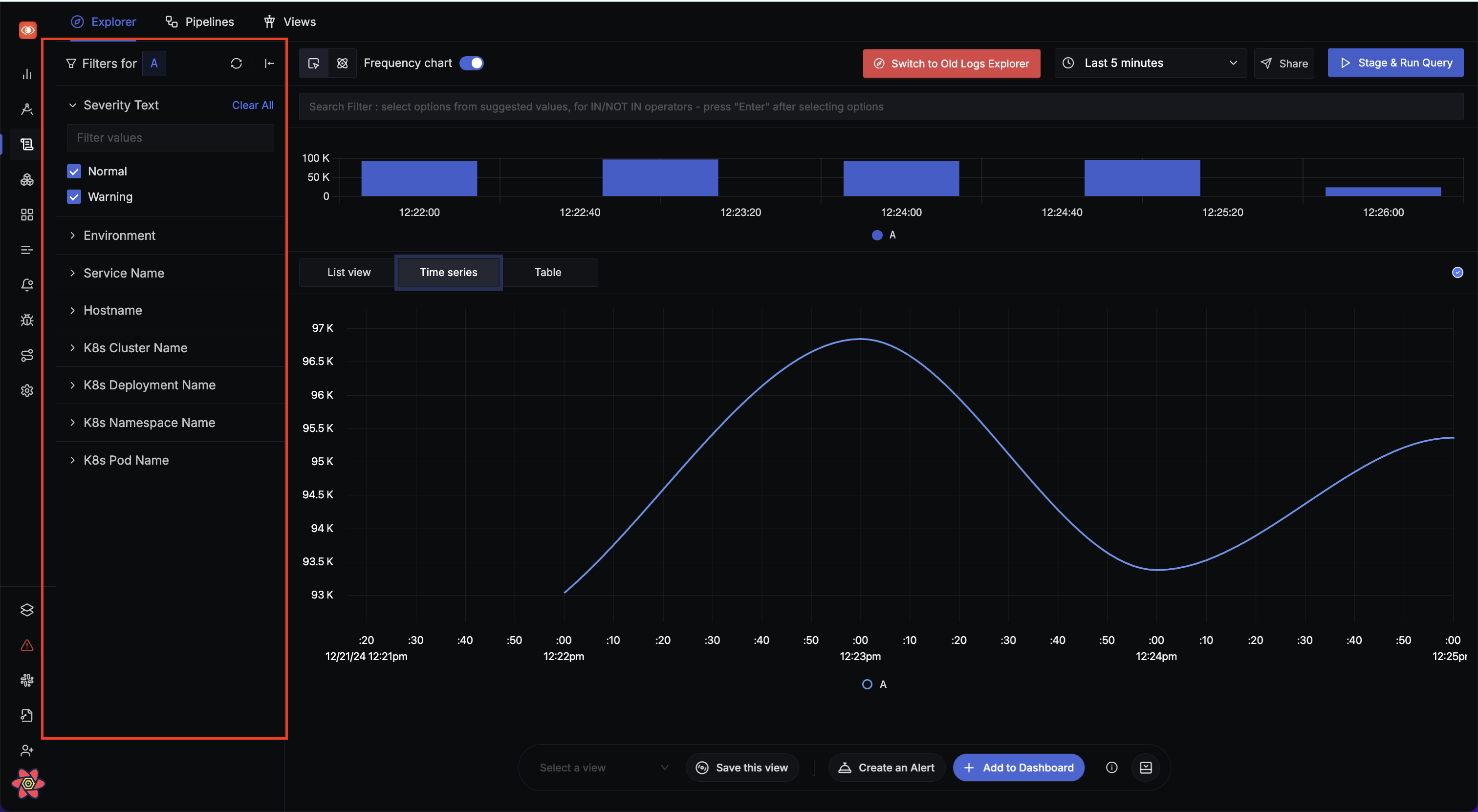Open the alerts bell icon in sidebar
The image size is (1478, 812).
[x=27, y=285]
